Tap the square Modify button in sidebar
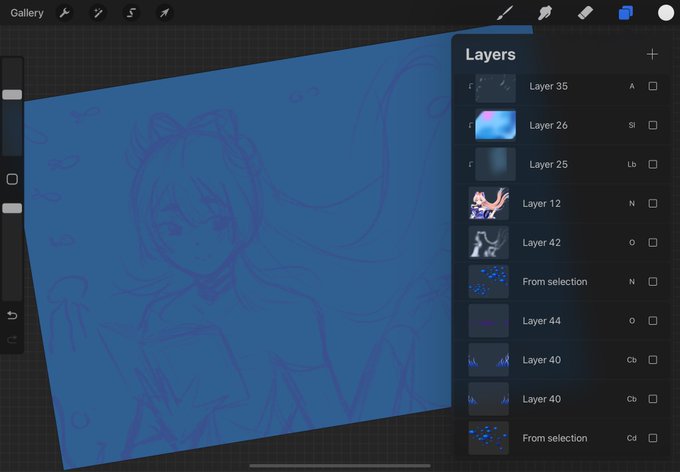Image resolution: width=680 pixels, height=472 pixels. pos(12,179)
